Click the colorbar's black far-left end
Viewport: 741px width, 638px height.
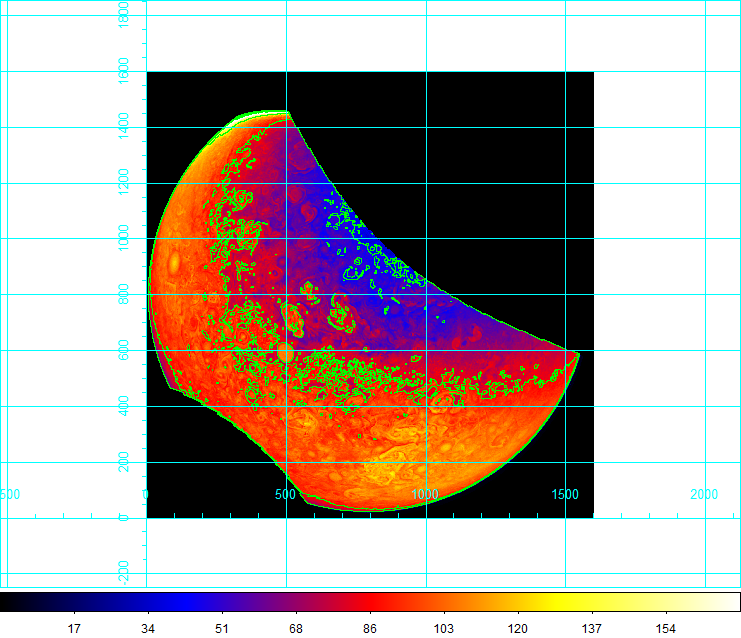click(x=6, y=601)
